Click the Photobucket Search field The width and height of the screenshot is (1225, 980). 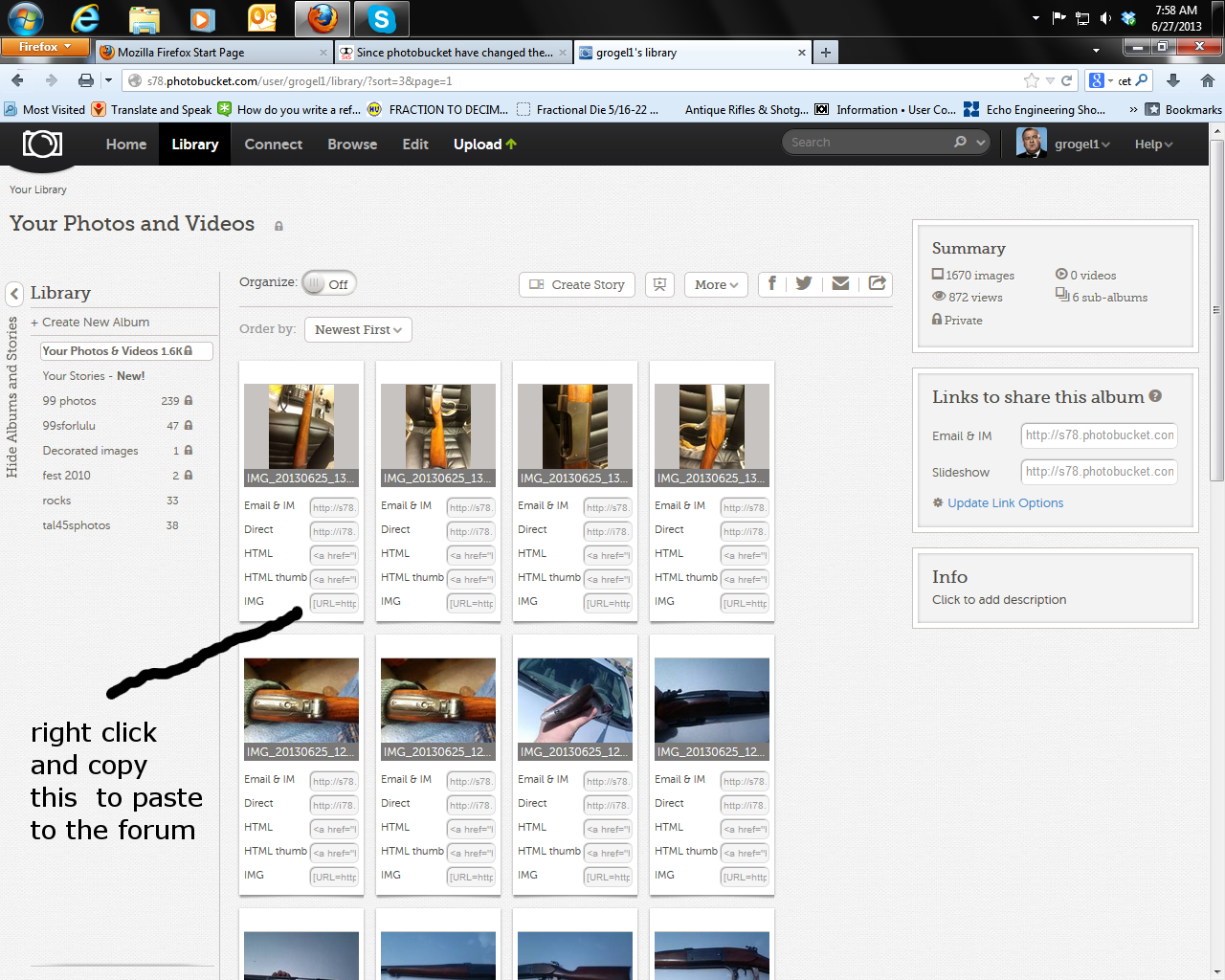click(x=866, y=143)
